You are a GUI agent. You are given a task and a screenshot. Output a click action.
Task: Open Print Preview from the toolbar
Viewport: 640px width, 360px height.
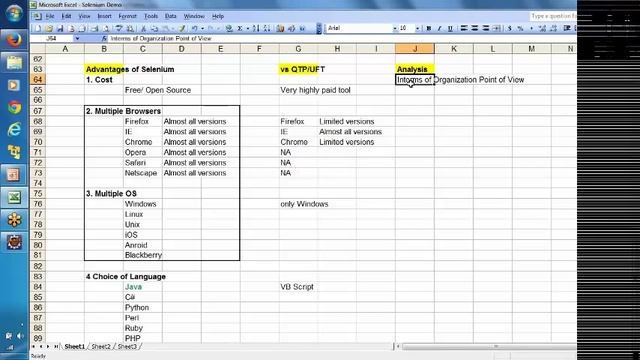[105, 28]
